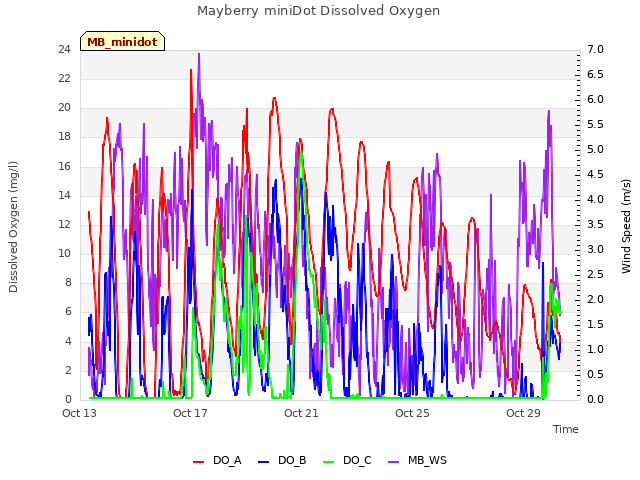Select the DO_A legend entry
The height and width of the screenshot is (480, 640).
click(217, 460)
